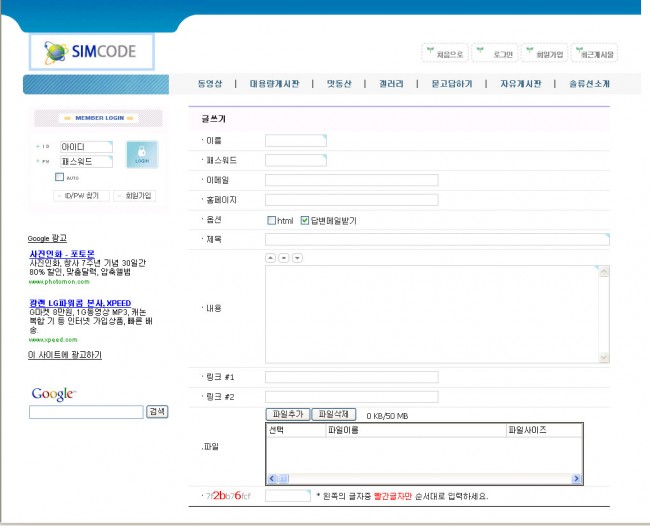This screenshot has width=650, height=526.
Task: Click the 로그인 icon button at top
Action: tap(493, 53)
